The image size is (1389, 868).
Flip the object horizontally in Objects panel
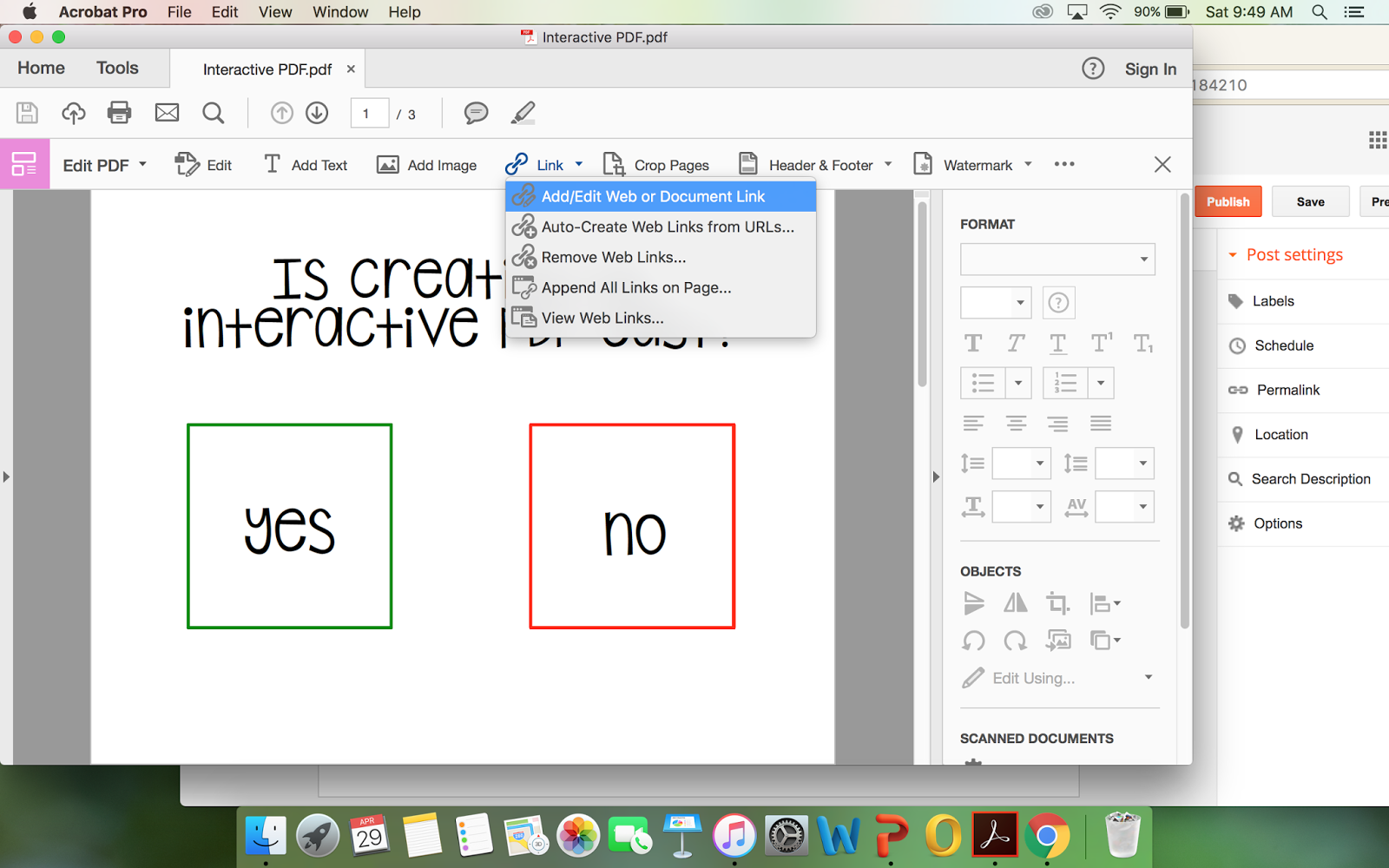point(1015,603)
